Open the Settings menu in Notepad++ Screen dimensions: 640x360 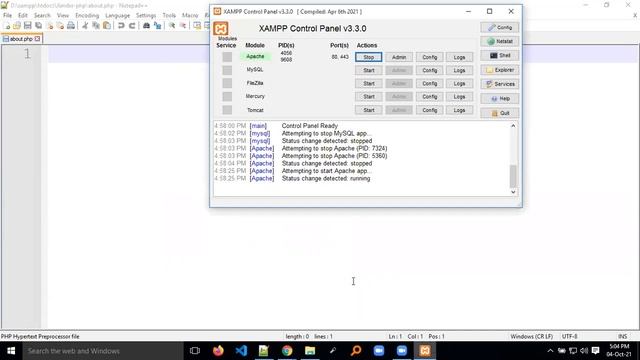pos(146,16)
